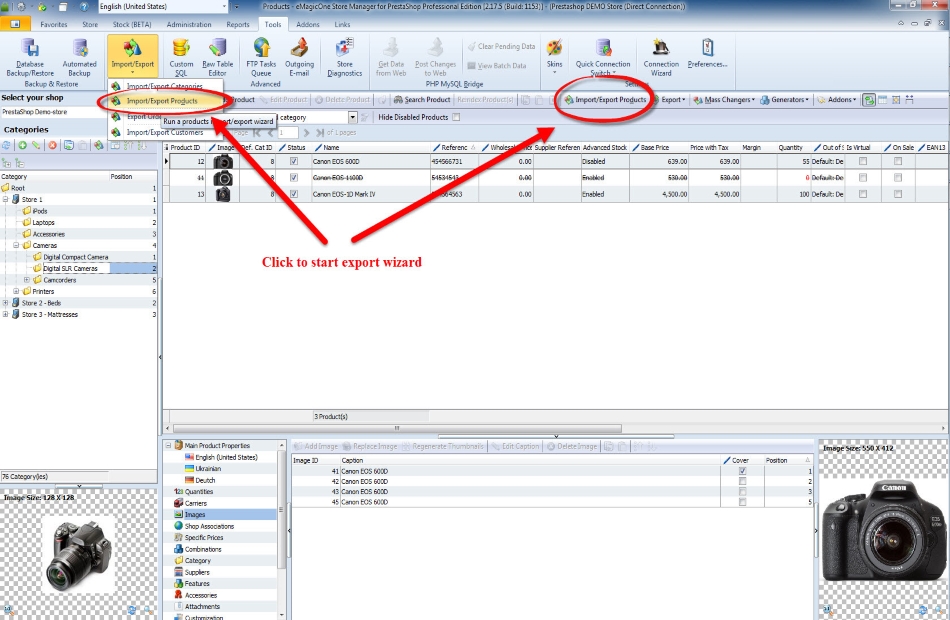This screenshot has height=620, width=950.
Task: Expand Store 2 - Beds node
Action: click(5, 303)
